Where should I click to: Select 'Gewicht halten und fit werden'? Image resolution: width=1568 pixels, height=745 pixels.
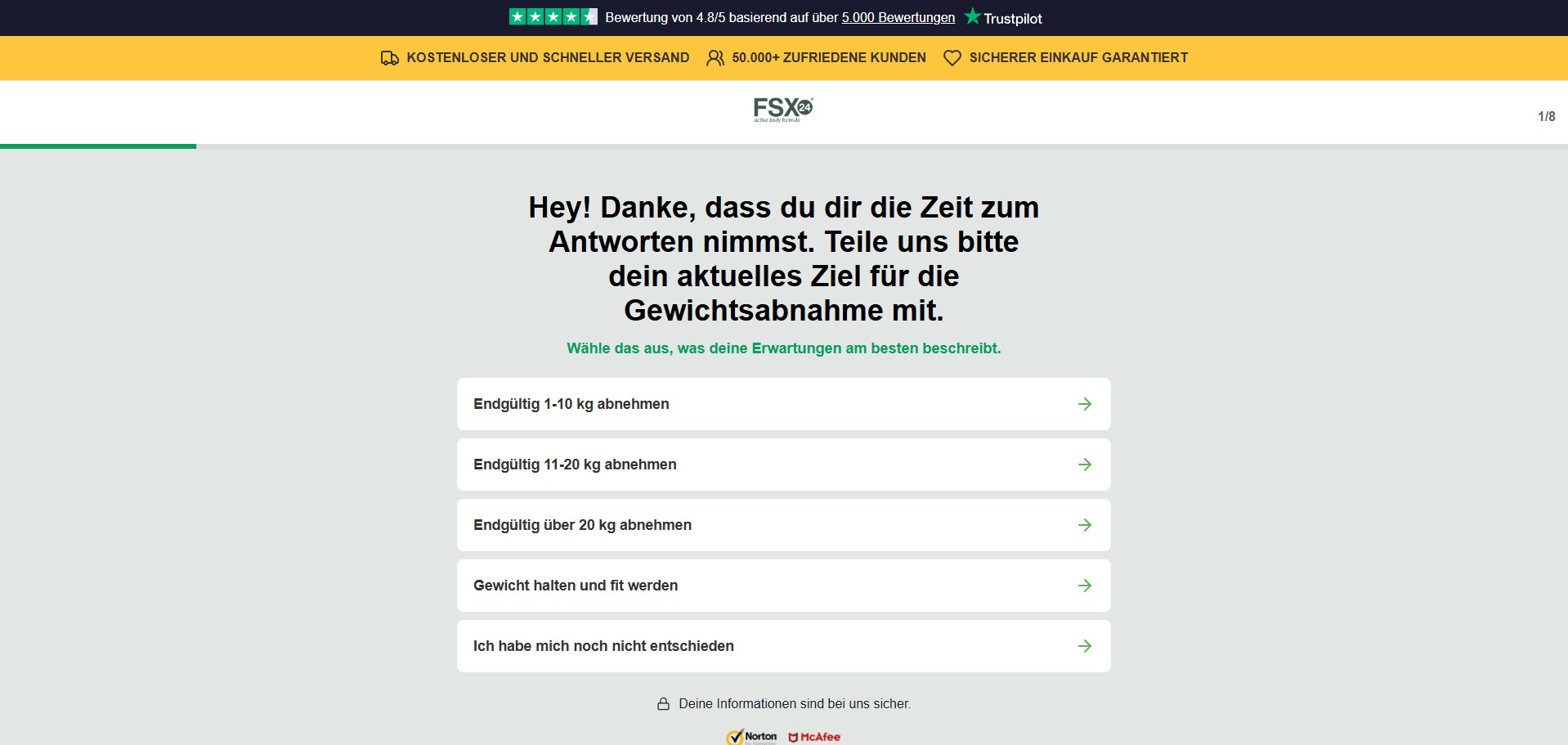[x=576, y=586]
